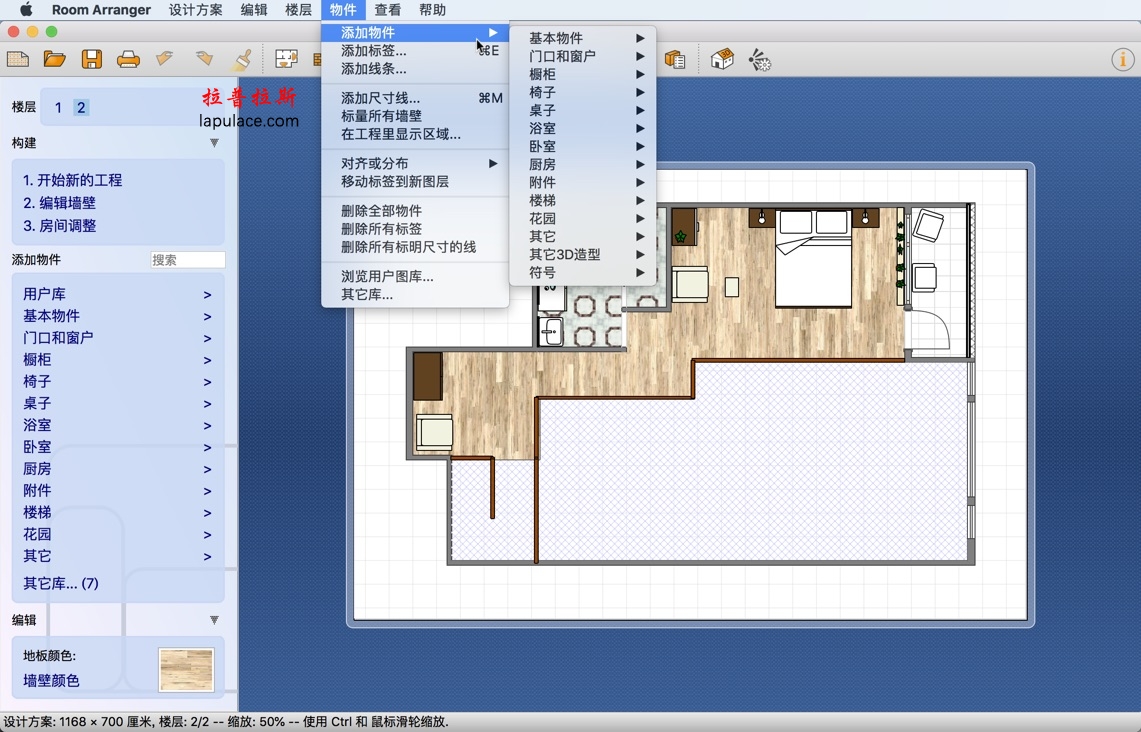Choose 其它库... in the 物件 menu
This screenshot has width=1141, height=732.
pyautogui.click(x=415, y=295)
